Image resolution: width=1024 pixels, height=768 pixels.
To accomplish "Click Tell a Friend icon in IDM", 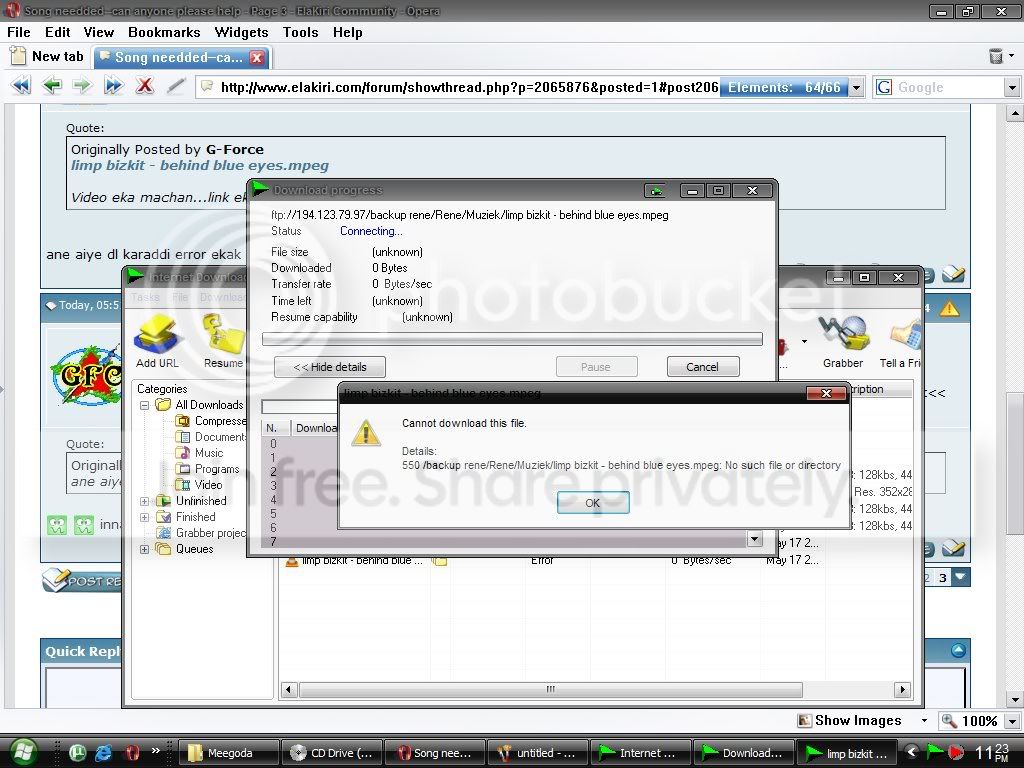I will [x=901, y=341].
